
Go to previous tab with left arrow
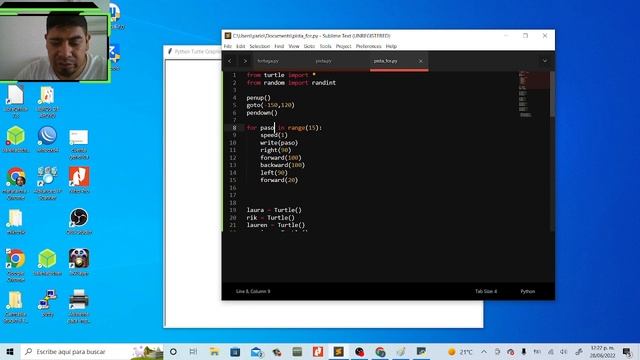(x=230, y=61)
